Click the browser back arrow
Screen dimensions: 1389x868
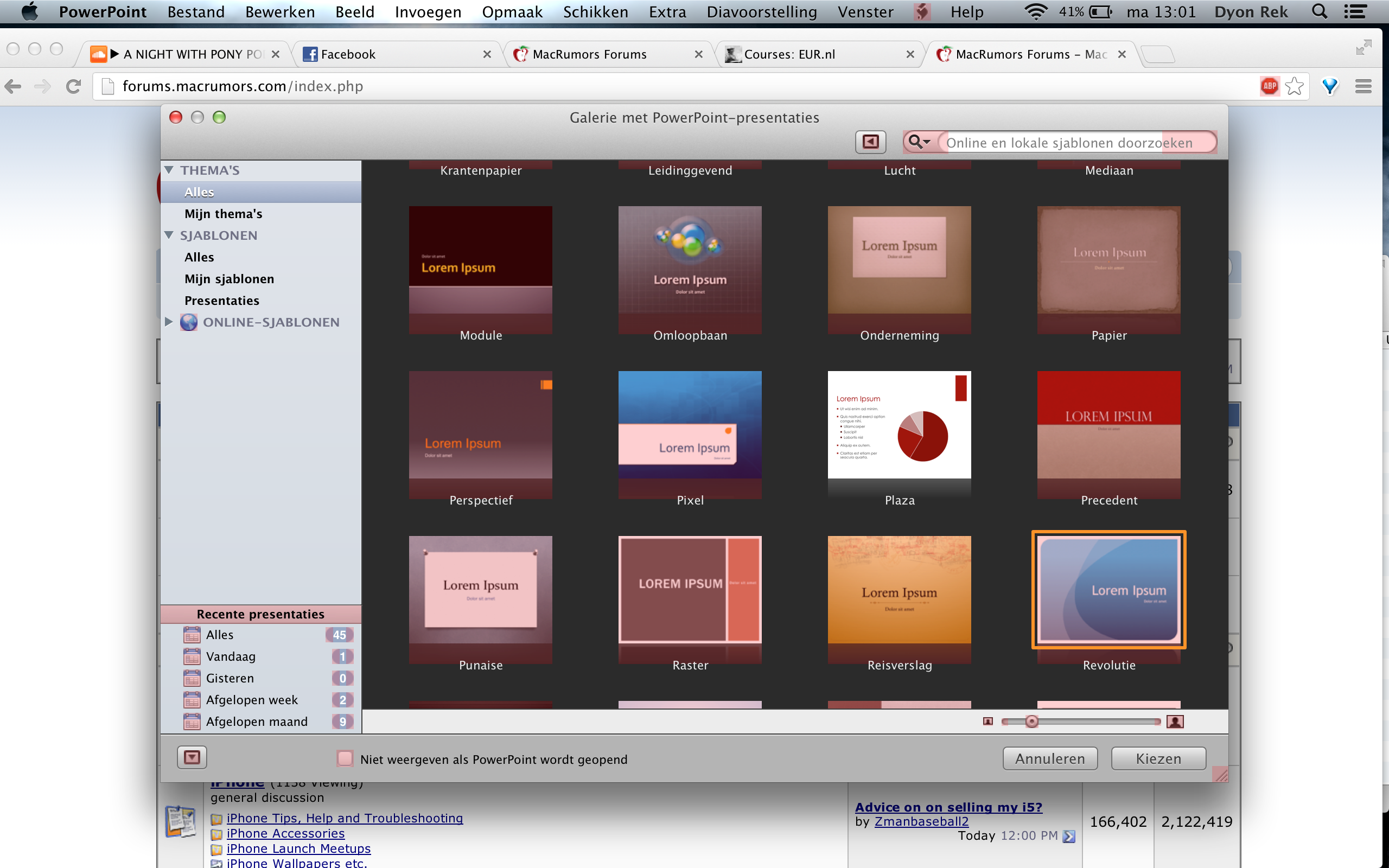[13, 86]
